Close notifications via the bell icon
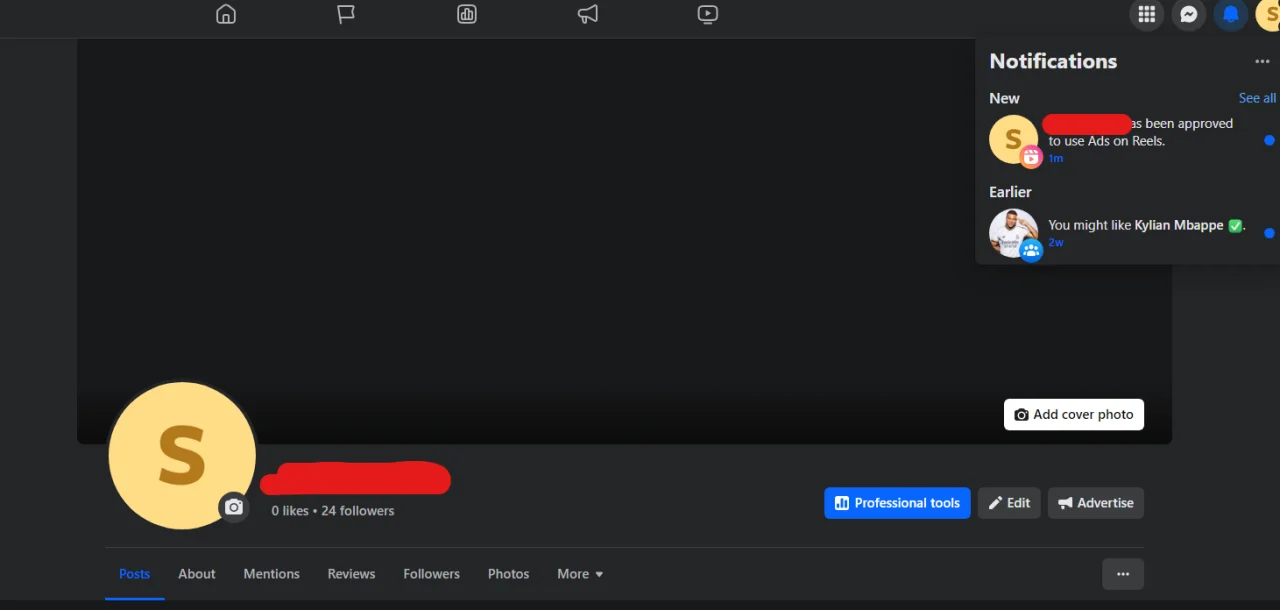Viewport: 1280px width, 610px height. point(1231,14)
